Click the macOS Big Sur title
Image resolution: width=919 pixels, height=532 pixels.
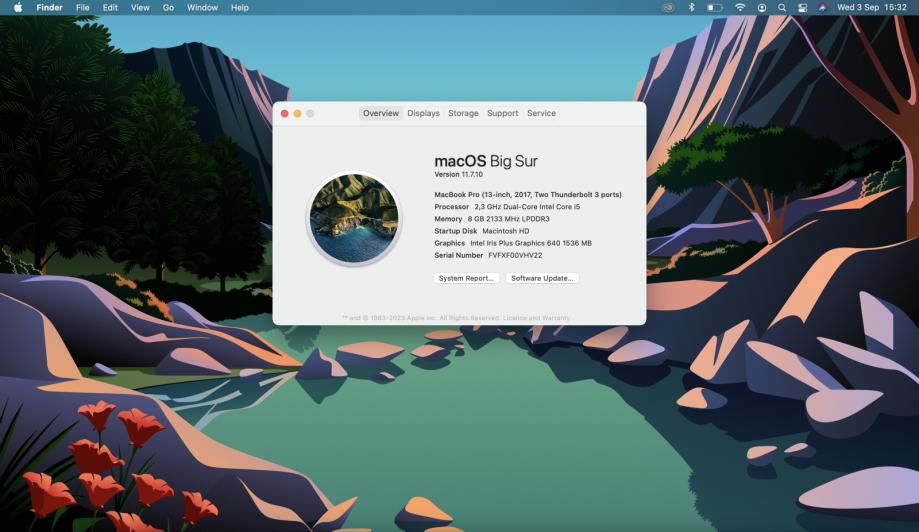coord(486,161)
